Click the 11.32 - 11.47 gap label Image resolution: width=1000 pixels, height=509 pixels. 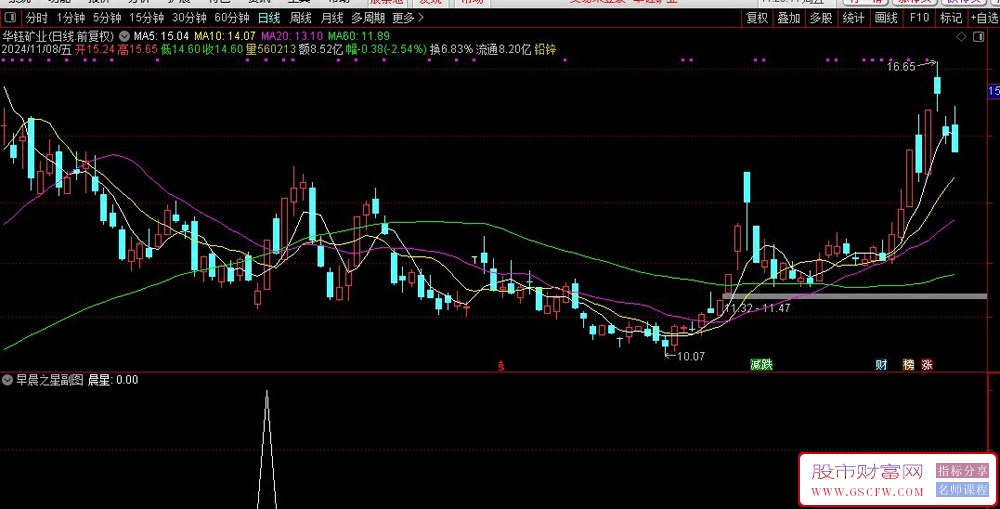tap(758, 308)
